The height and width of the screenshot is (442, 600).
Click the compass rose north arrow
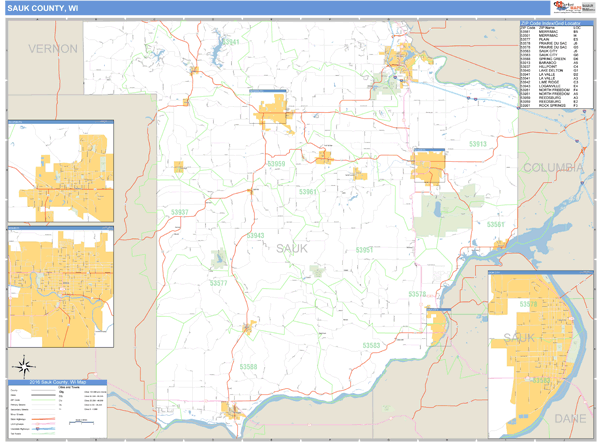click(x=24, y=366)
